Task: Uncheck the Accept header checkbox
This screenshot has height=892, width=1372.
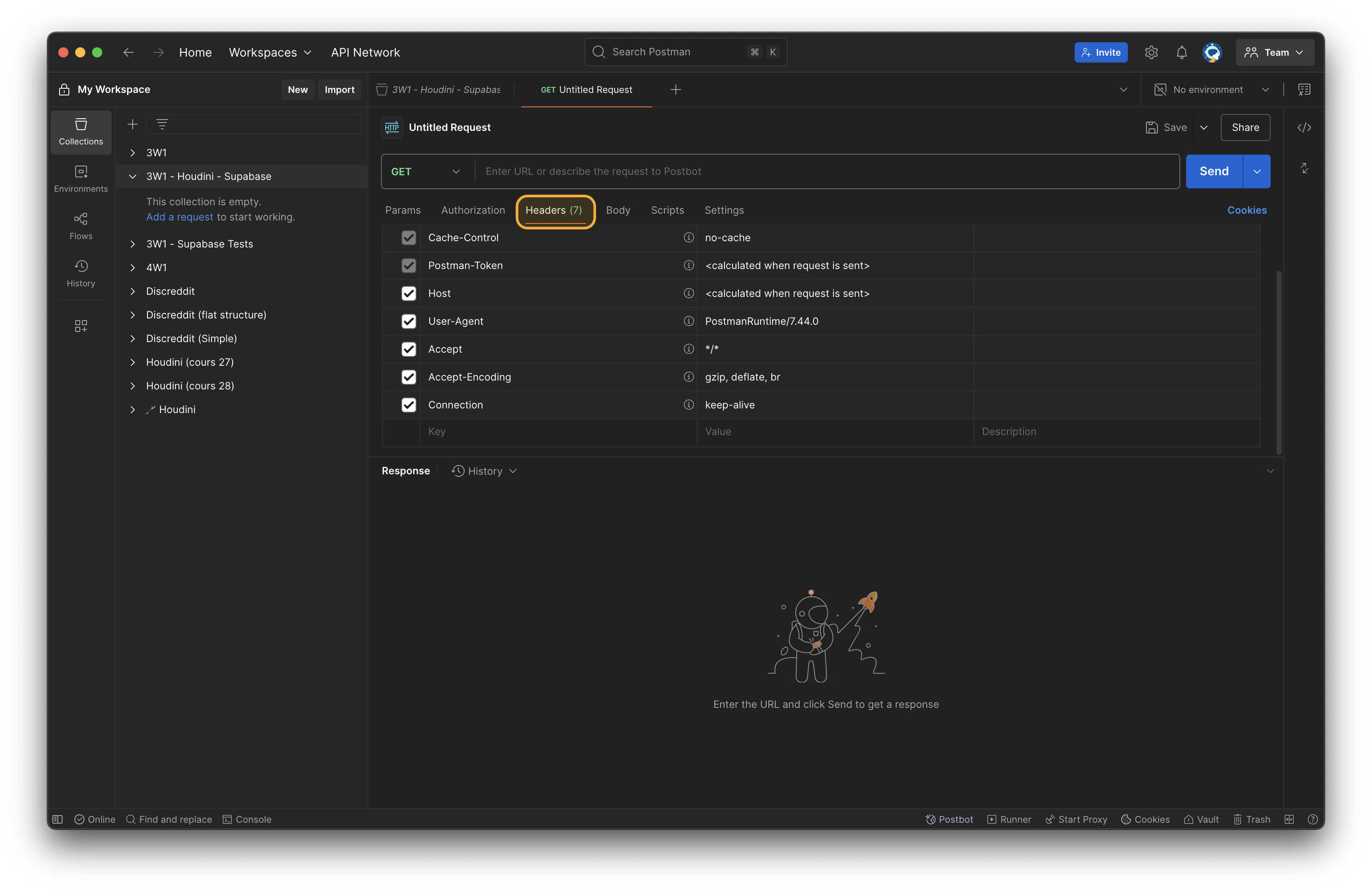Action: pyautogui.click(x=409, y=348)
